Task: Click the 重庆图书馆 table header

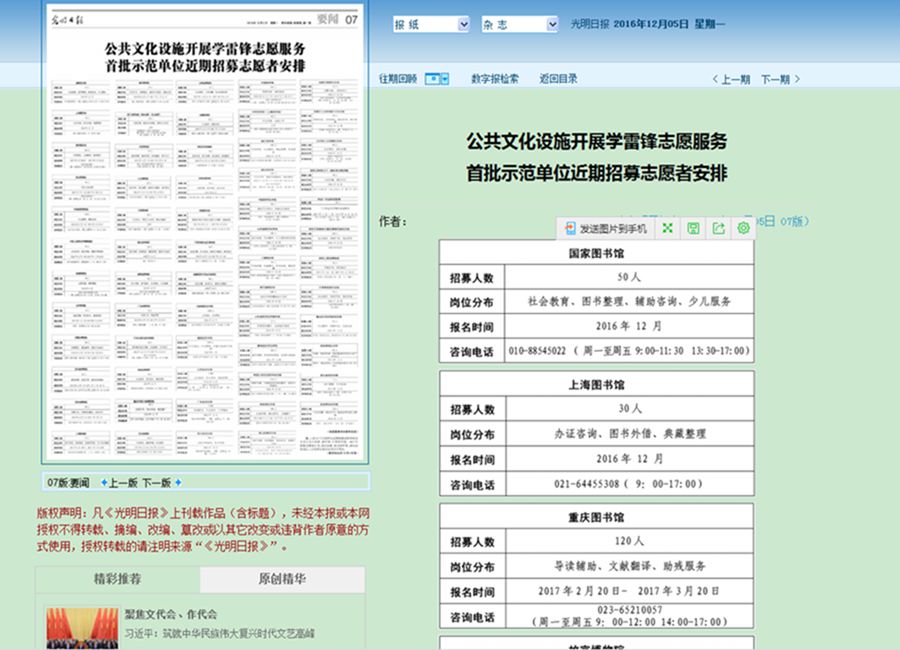Action: click(596, 517)
